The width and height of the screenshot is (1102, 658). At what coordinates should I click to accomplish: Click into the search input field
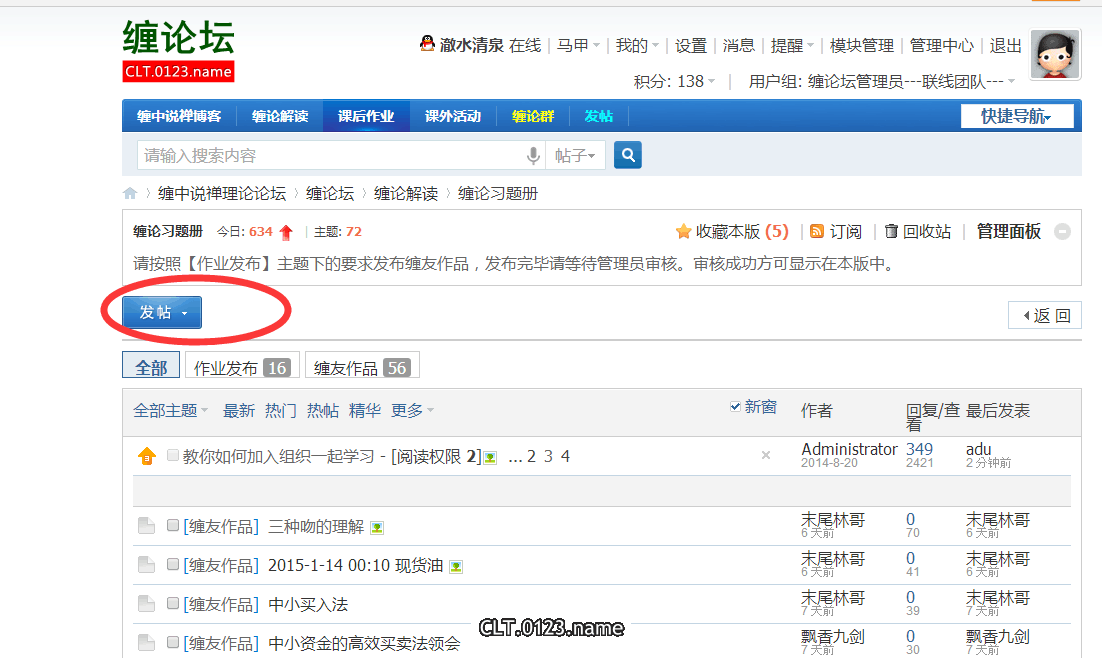coord(330,156)
